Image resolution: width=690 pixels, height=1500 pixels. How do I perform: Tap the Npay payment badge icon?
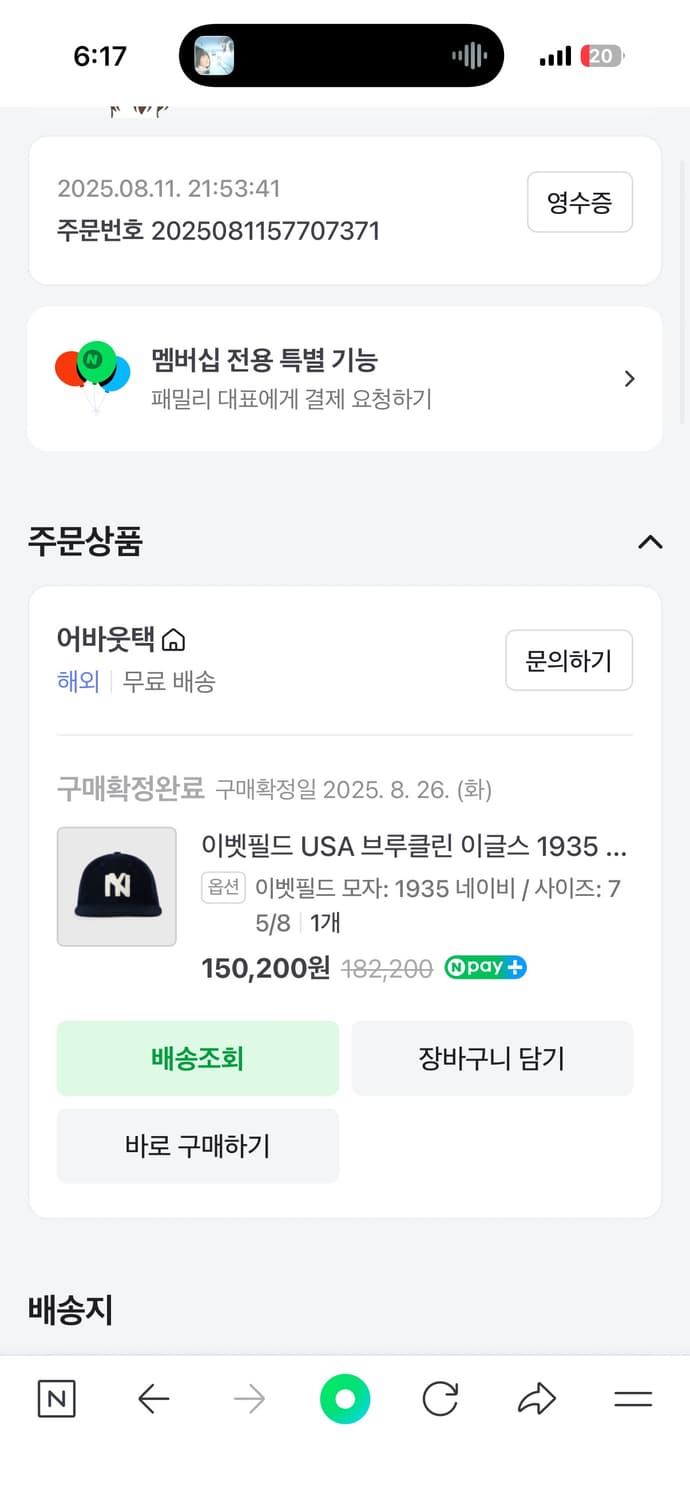485,967
